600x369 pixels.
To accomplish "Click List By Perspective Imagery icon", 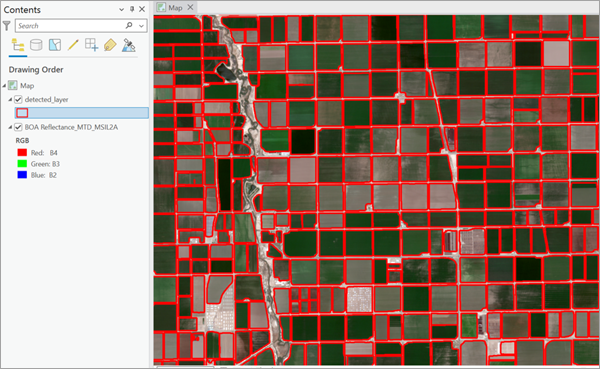I will 129,45.
